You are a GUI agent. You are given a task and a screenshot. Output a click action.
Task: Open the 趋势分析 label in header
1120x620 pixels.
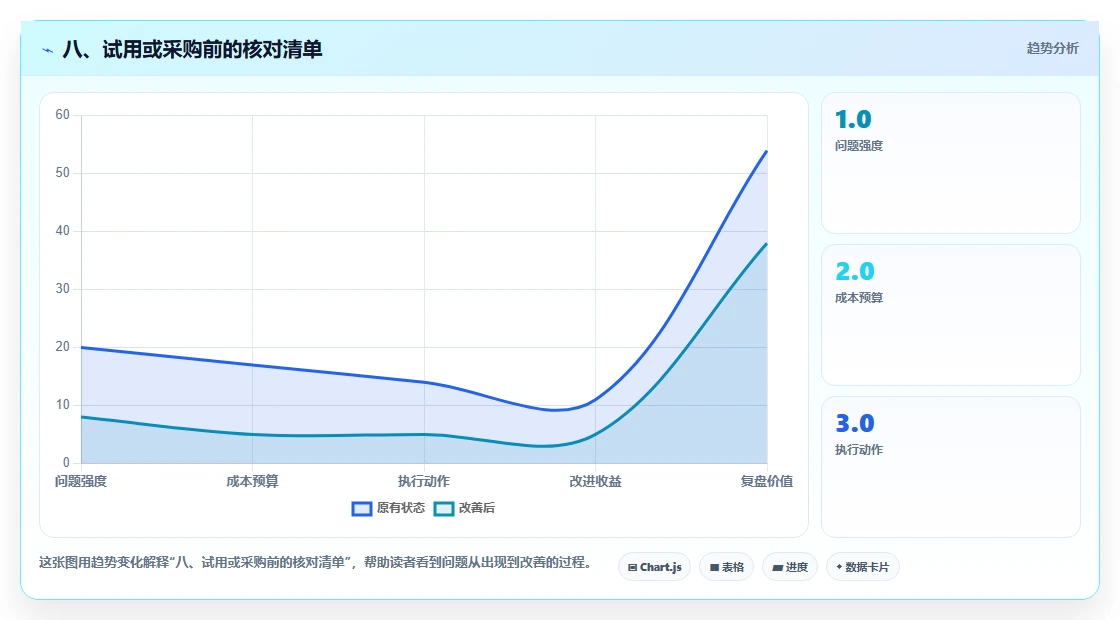[x=1052, y=49]
